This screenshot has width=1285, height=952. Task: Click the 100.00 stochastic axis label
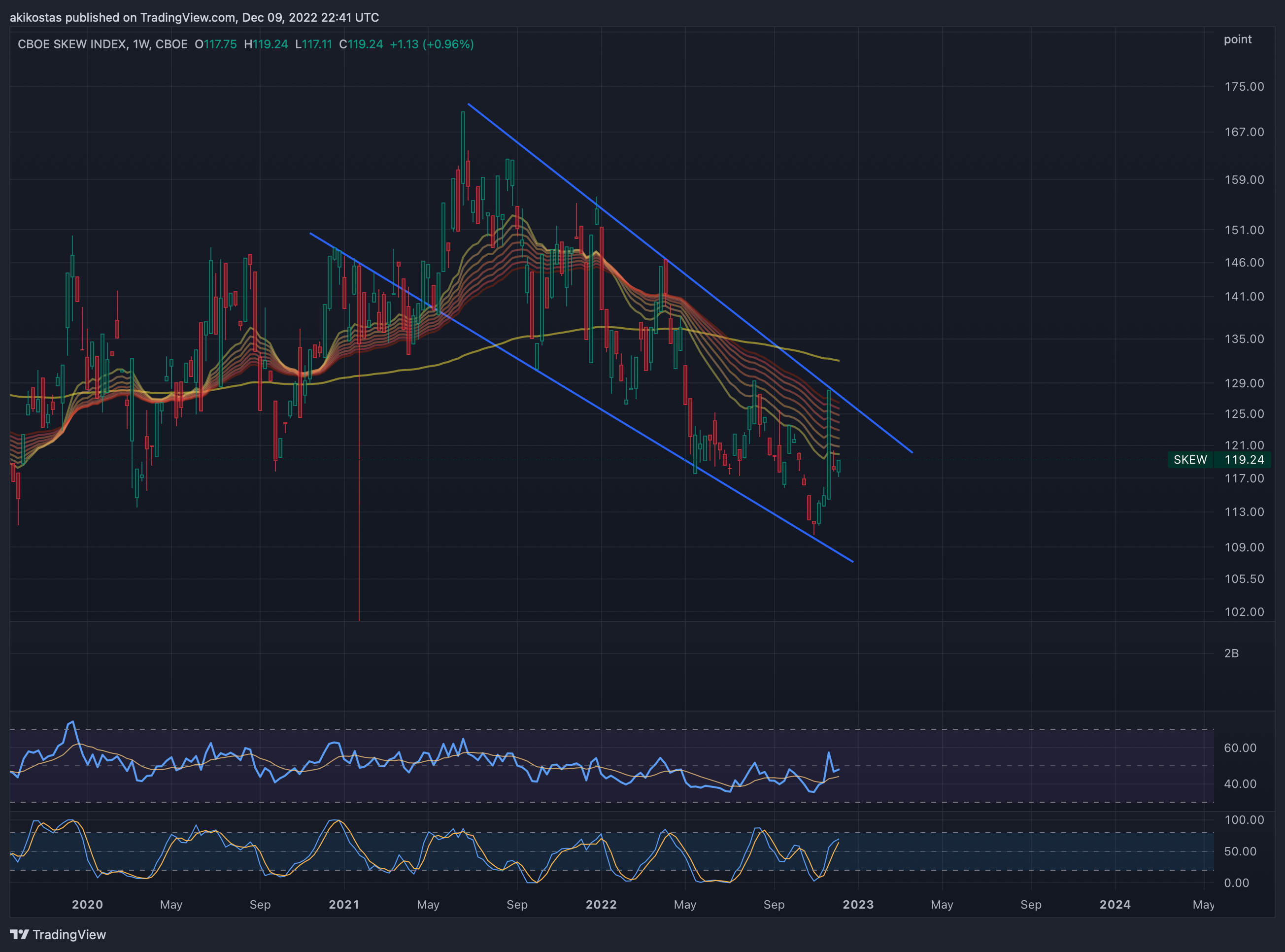coord(1244,819)
